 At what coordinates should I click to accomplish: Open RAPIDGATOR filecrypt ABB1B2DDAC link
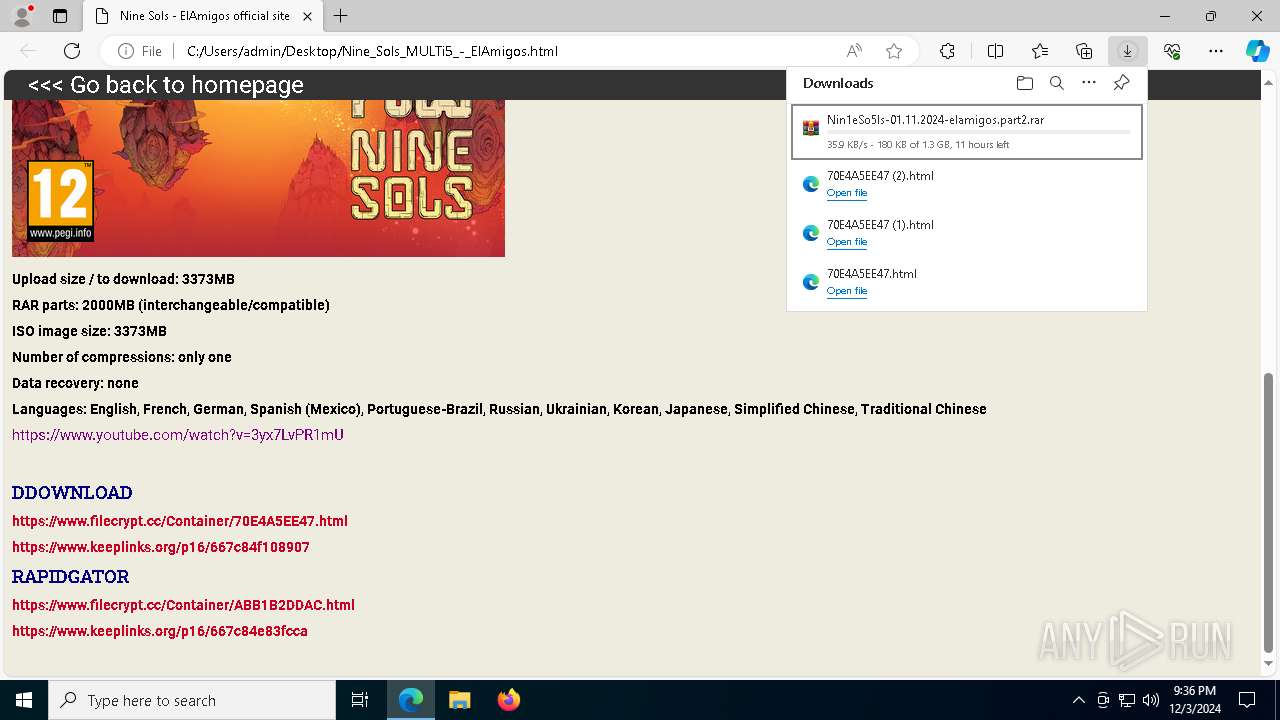183,605
